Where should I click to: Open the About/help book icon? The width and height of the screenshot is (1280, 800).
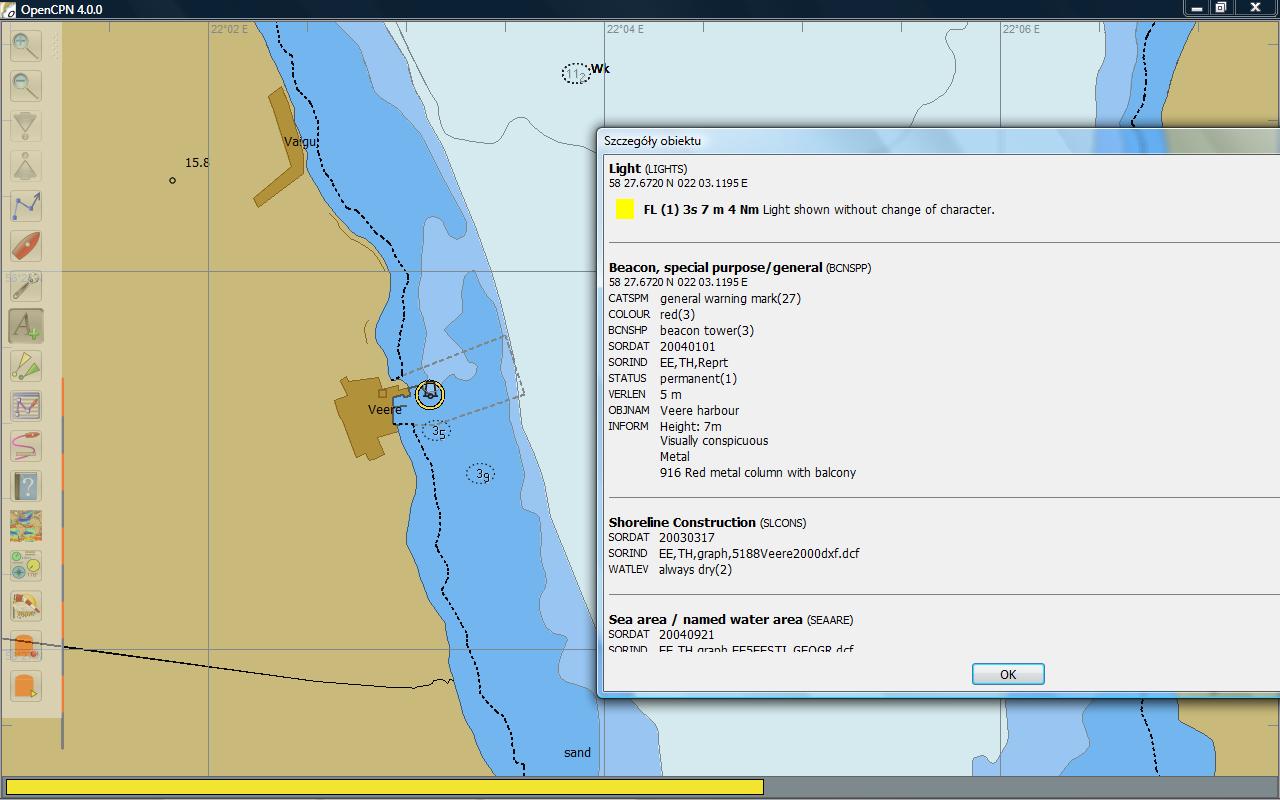[26, 486]
